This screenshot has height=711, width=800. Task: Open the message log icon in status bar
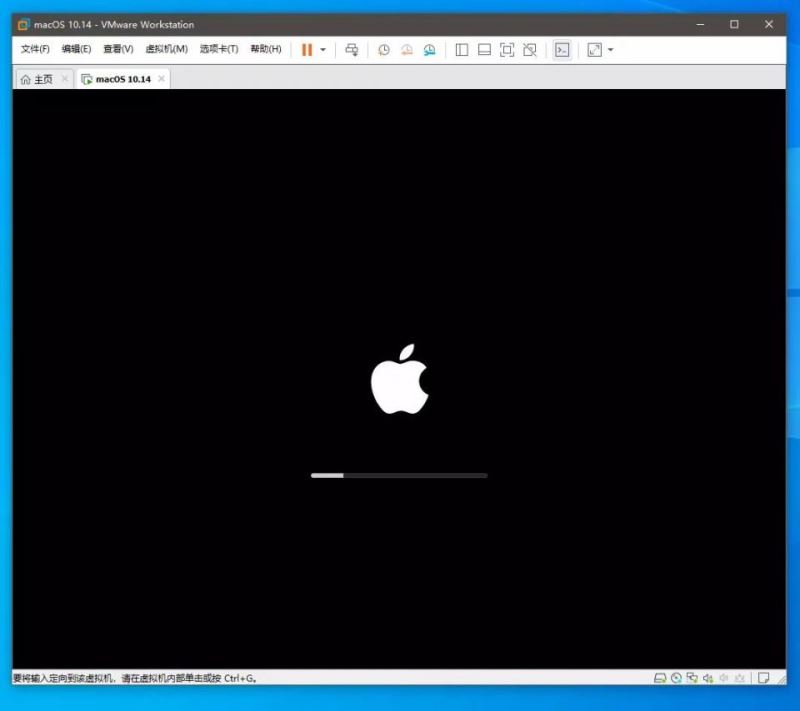763,678
